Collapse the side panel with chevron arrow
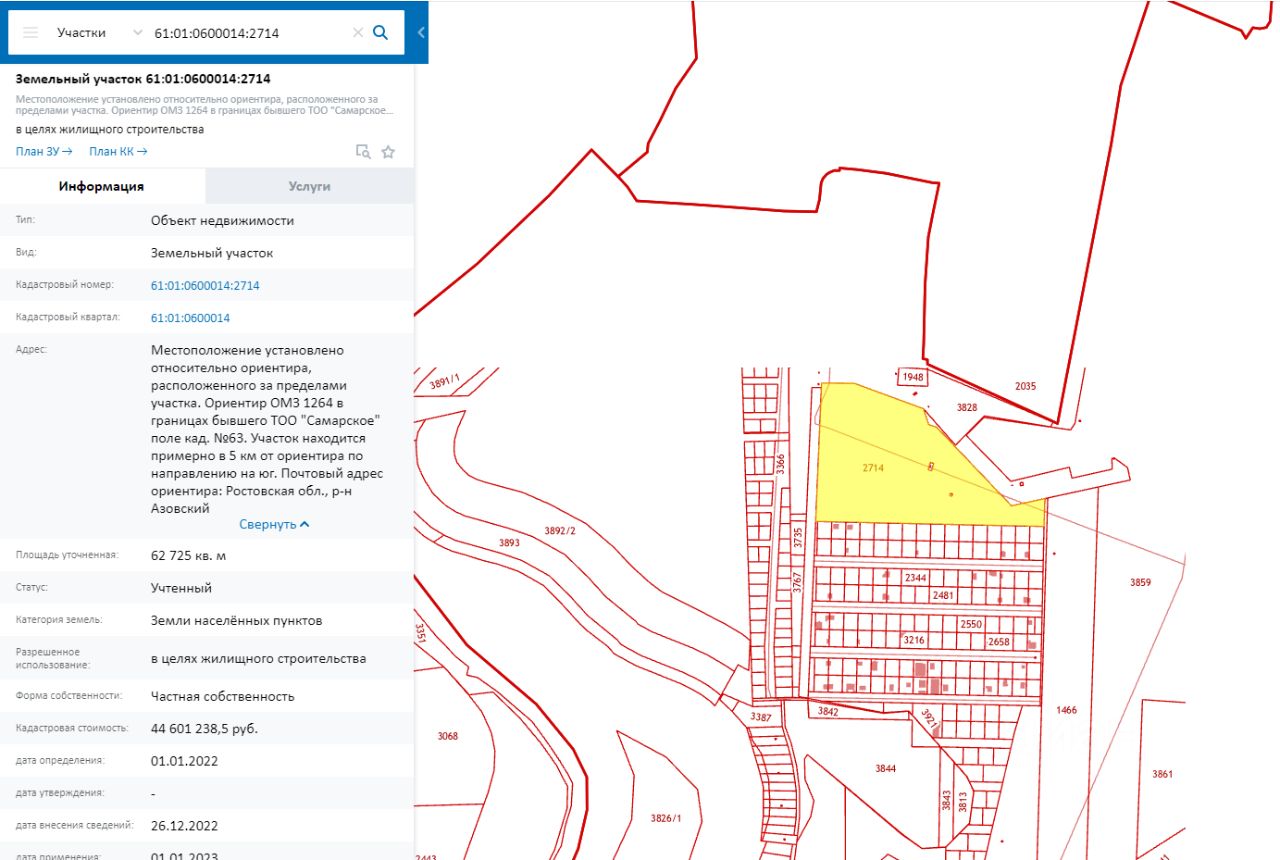Screen dimensions: 1280x860 421,32
